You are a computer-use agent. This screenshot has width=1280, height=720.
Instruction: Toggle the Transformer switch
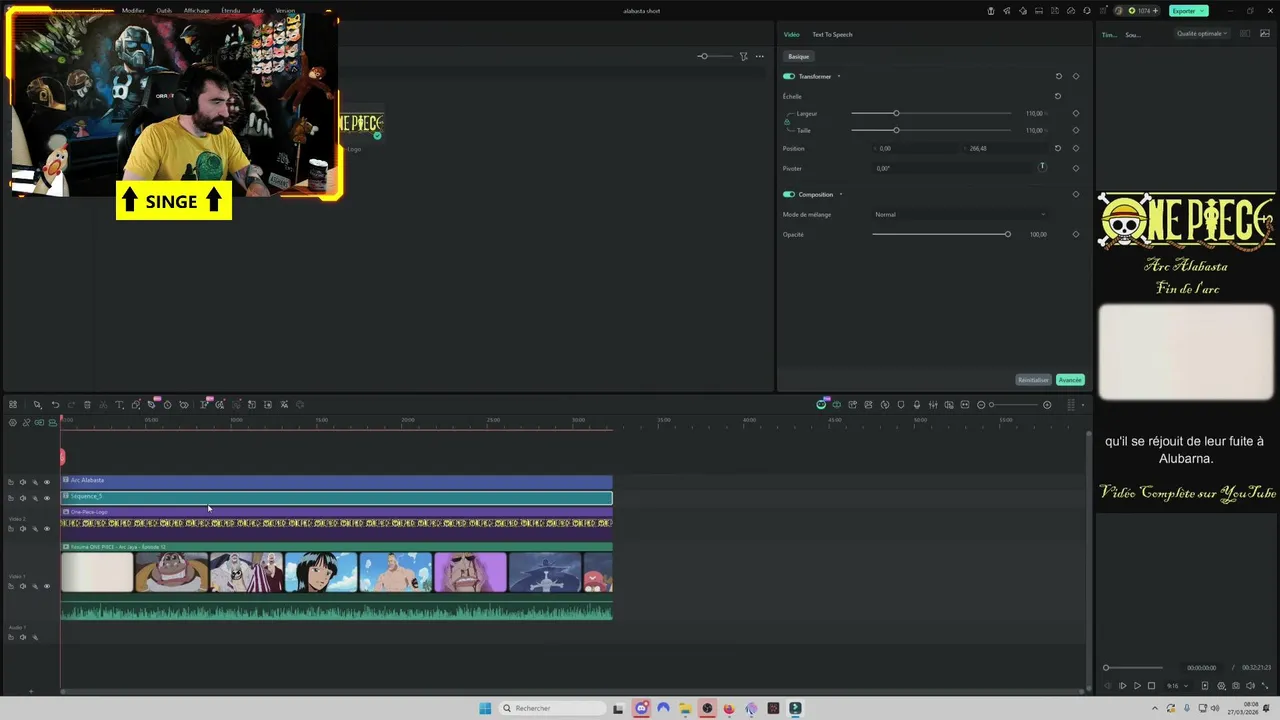point(789,76)
